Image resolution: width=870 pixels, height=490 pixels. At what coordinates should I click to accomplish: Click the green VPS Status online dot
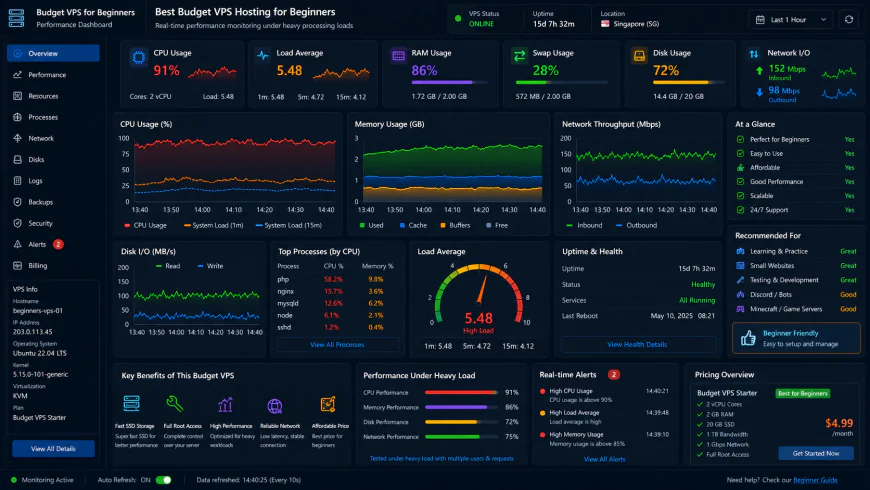[x=458, y=18]
